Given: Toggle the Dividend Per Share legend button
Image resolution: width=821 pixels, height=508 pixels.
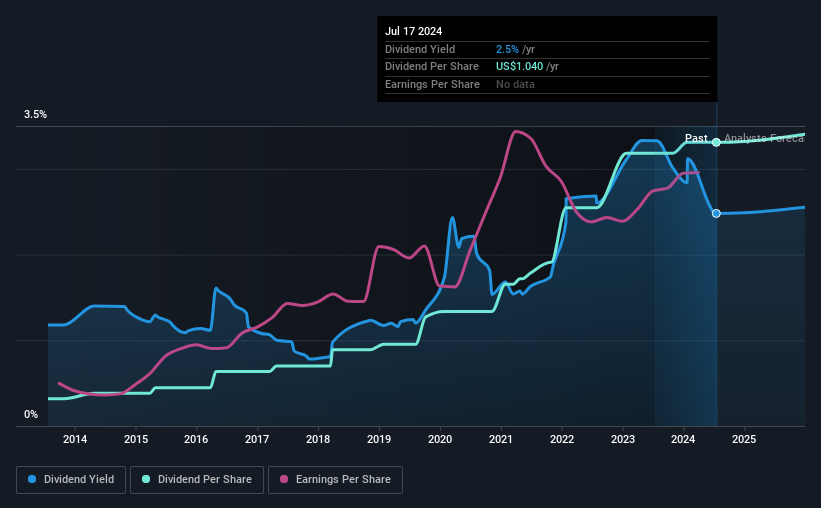Looking at the screenshot, I should click(197, 480).
